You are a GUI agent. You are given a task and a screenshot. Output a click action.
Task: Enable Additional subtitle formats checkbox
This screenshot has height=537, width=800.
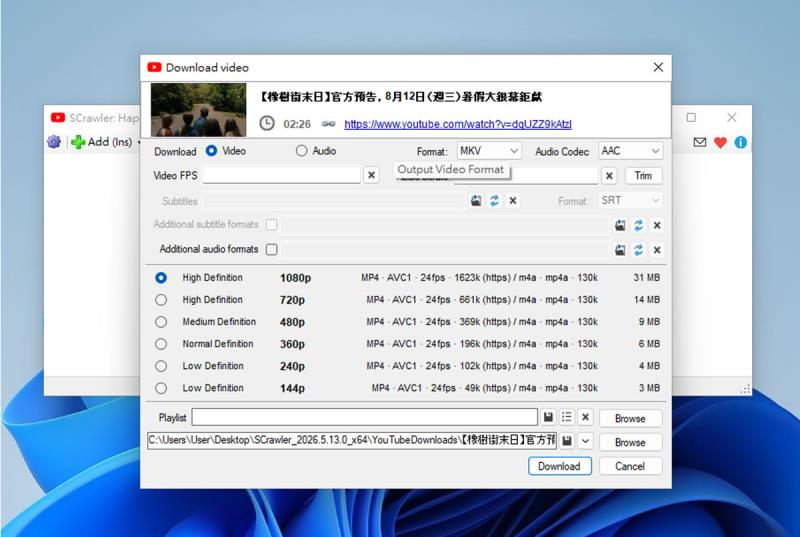click(x=272, y=224)
